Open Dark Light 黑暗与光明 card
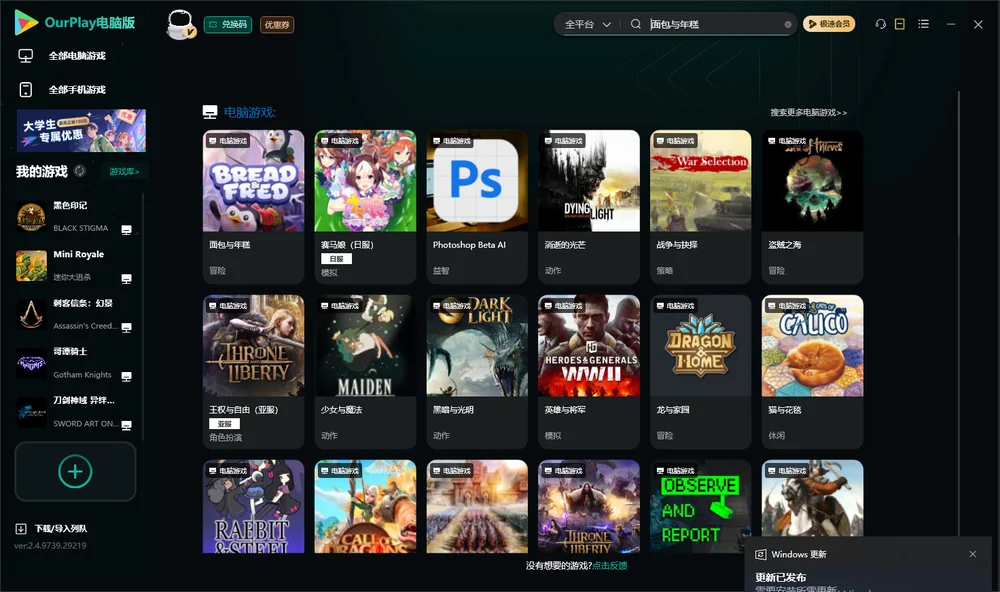Viewport: 1000px width, 592px height. tap(477, 372)
